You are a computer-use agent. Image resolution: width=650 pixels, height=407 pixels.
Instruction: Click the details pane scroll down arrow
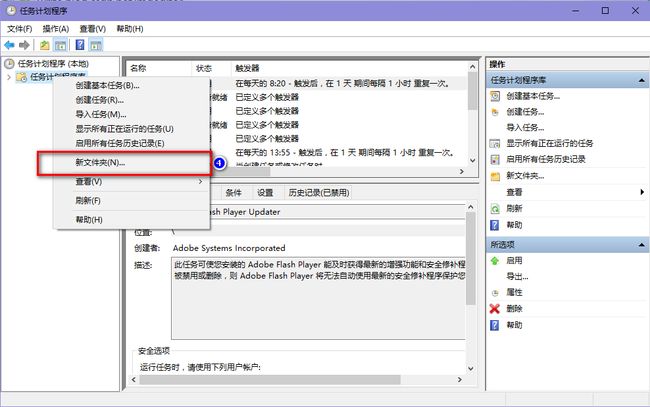[x=471, y=368]
